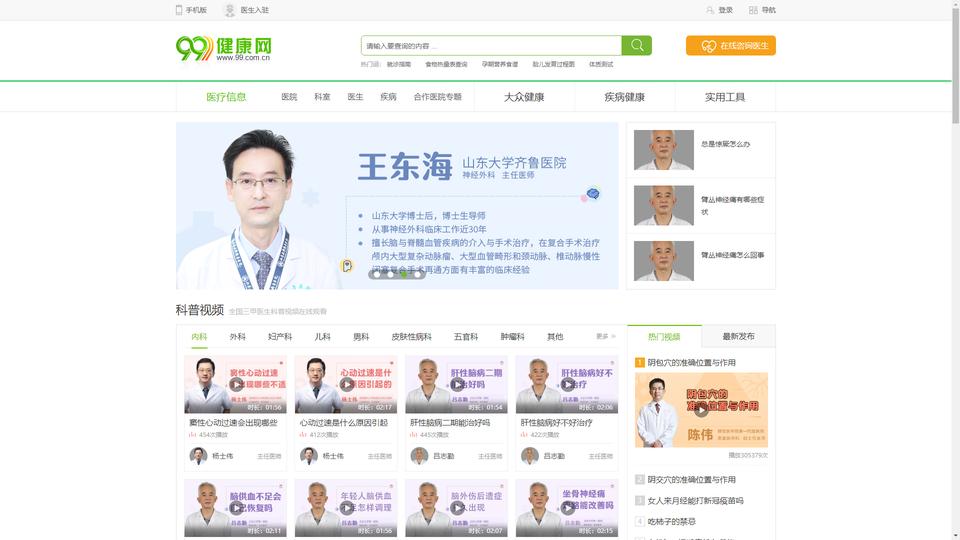Select the first carousel dot

click(377, 274)
